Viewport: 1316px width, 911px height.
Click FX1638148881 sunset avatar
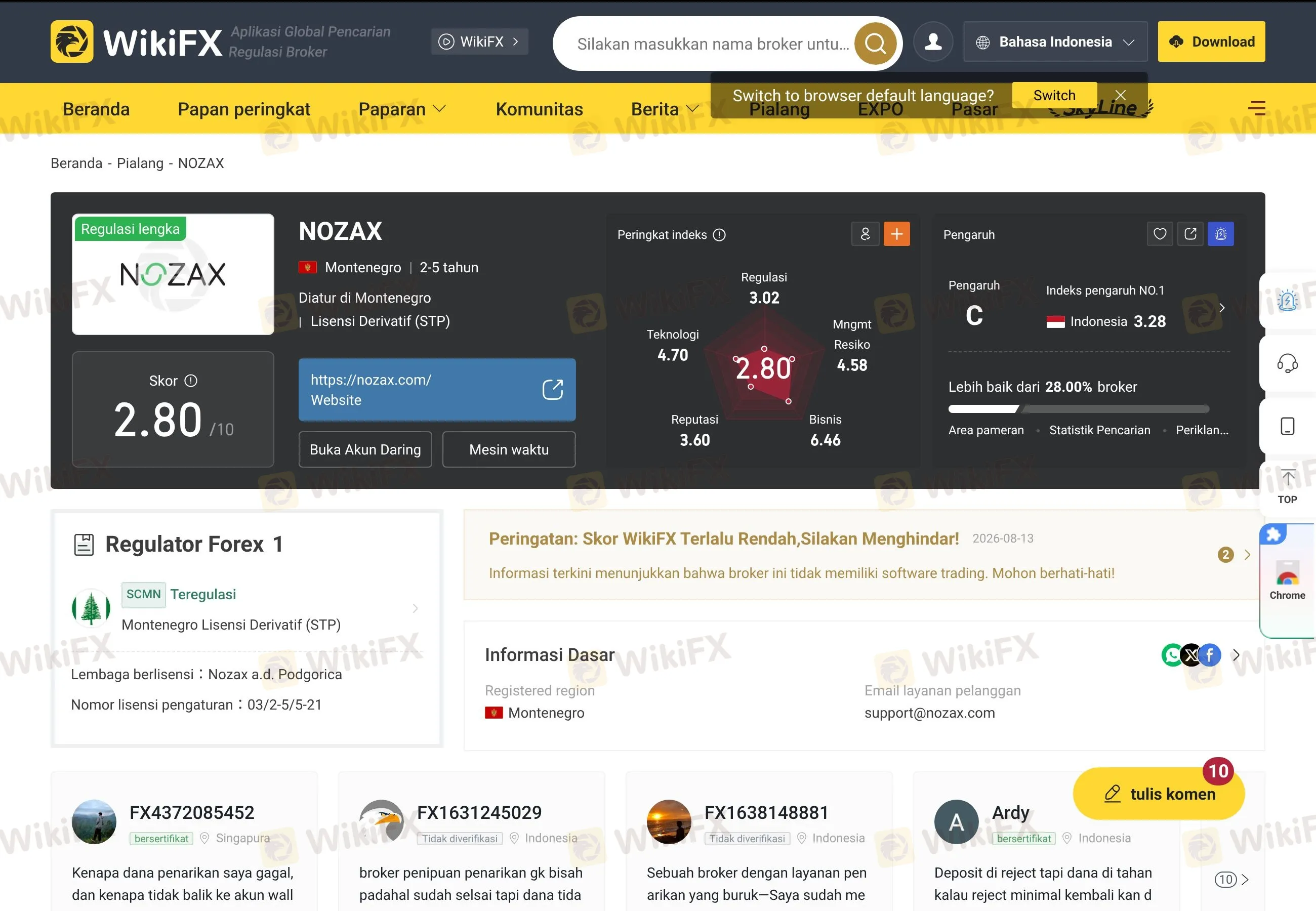pyautogui.click(x=669, y=822)
